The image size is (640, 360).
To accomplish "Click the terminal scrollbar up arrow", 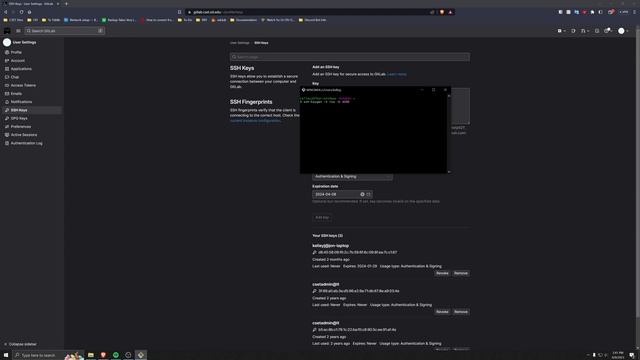I will coord(449,96).
